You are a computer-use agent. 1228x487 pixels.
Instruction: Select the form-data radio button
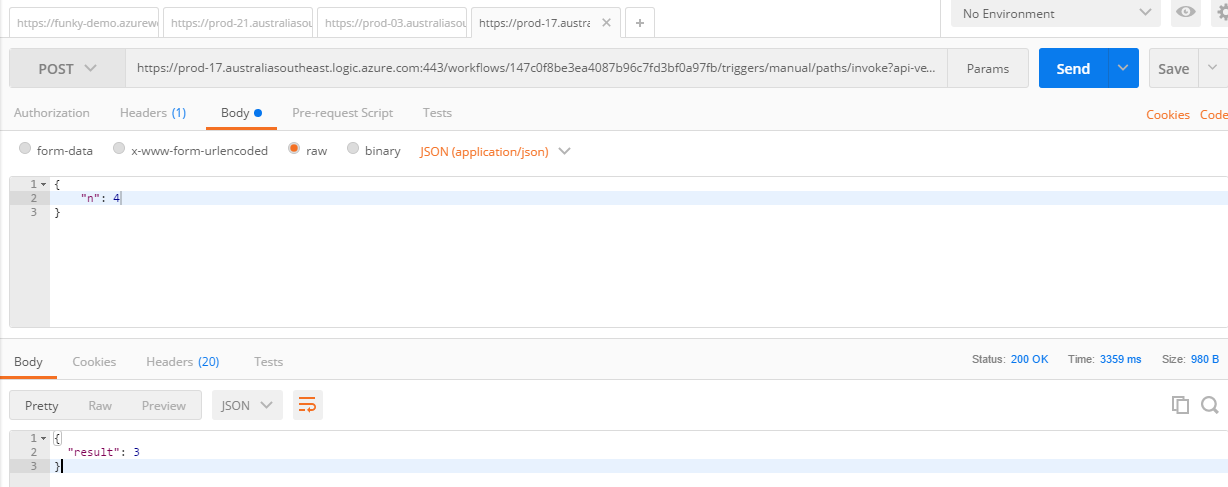coord(26,150)
